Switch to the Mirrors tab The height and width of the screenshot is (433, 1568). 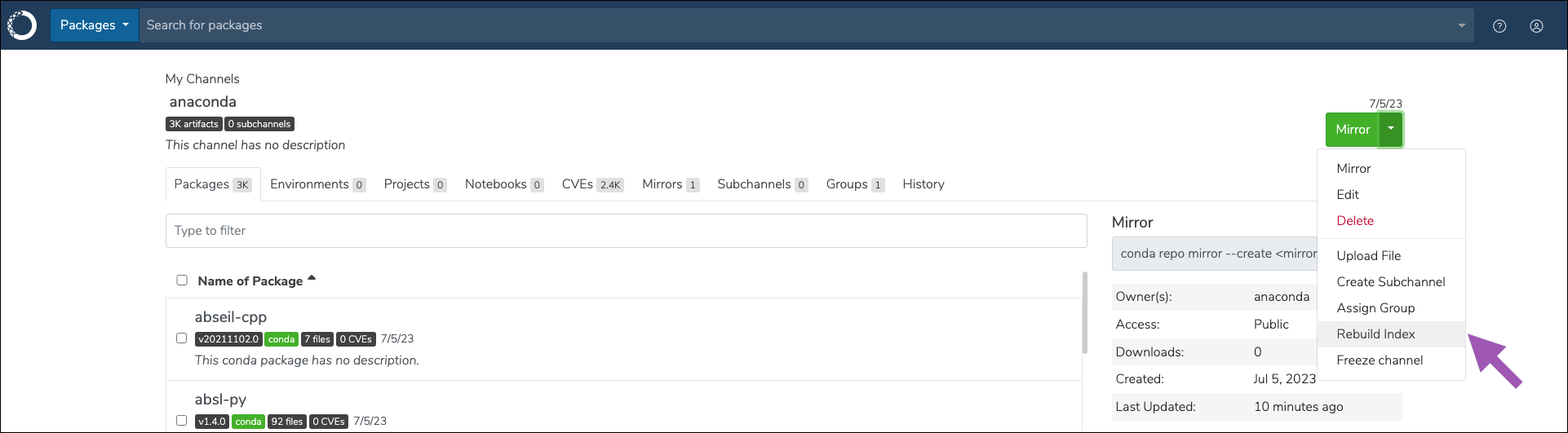pyautogui.click(x=671, y=184)
